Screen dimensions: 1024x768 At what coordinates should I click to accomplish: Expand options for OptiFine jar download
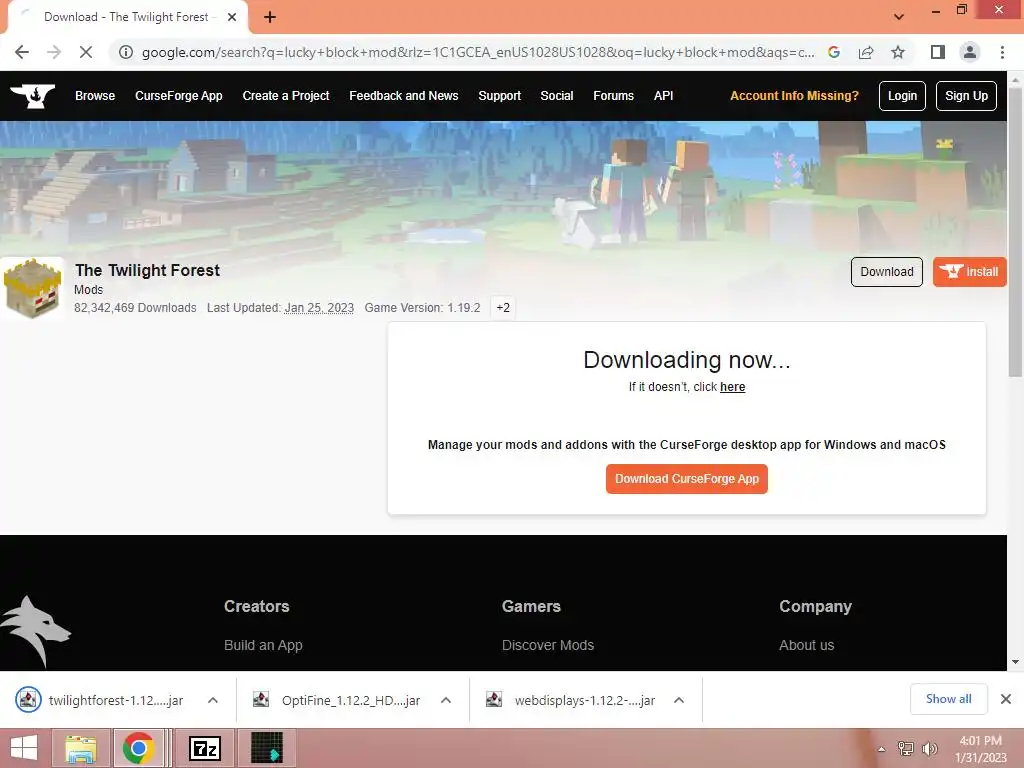point(446,700)
